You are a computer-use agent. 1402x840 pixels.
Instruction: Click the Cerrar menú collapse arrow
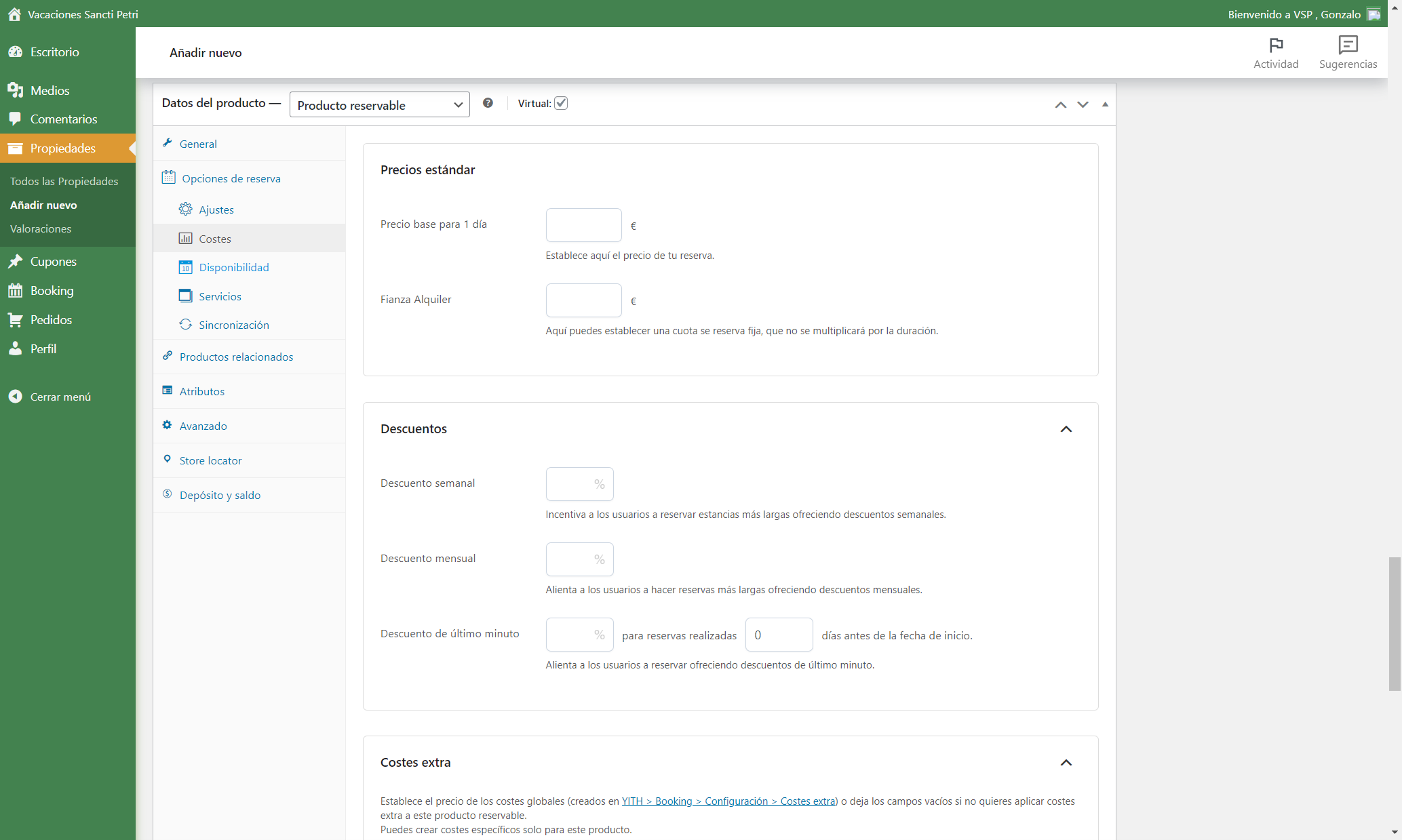click(x=15, y=397)
